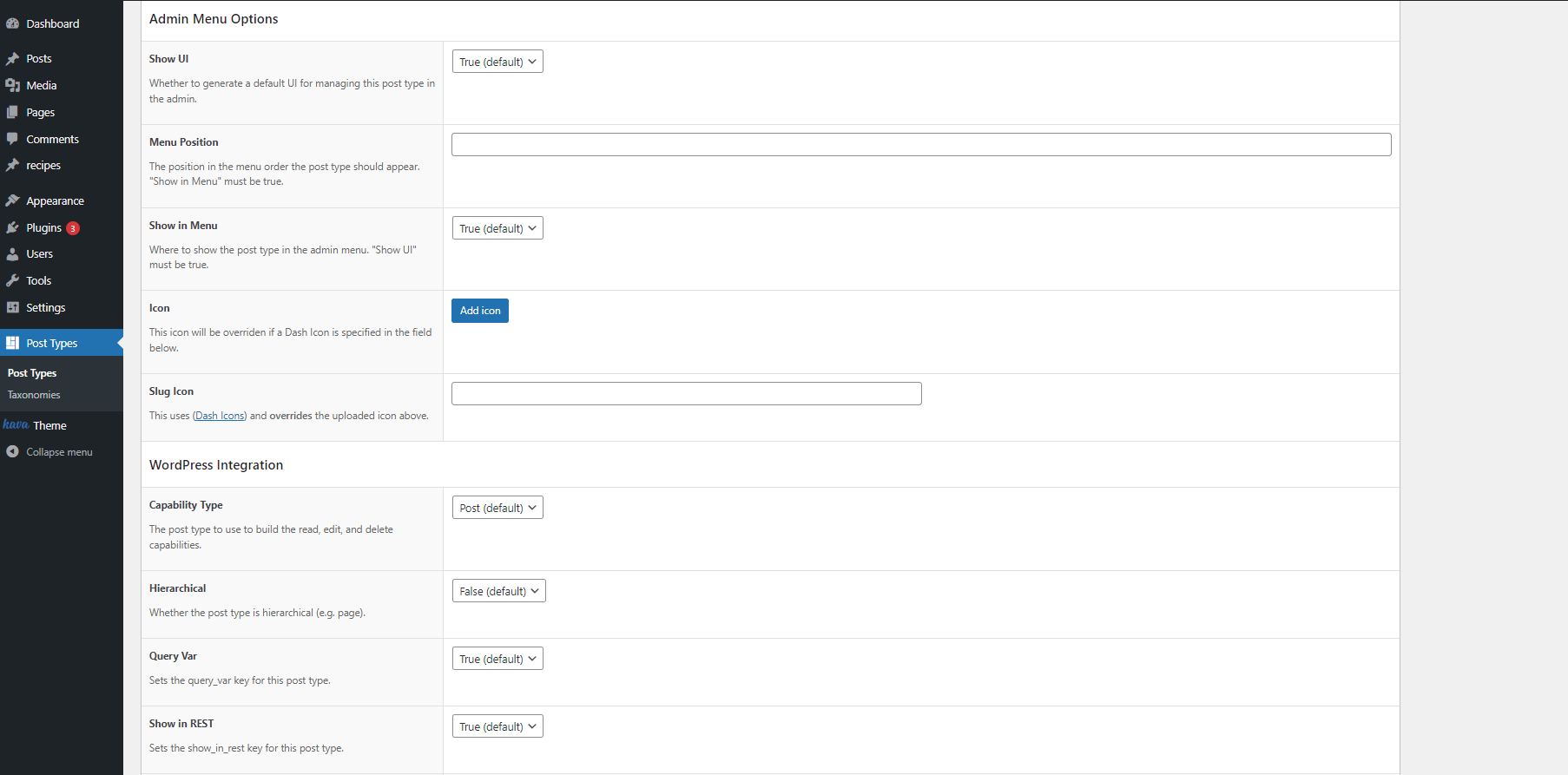
Task: Click the Collapse menu arrow icon
Action: click(12, 451)
